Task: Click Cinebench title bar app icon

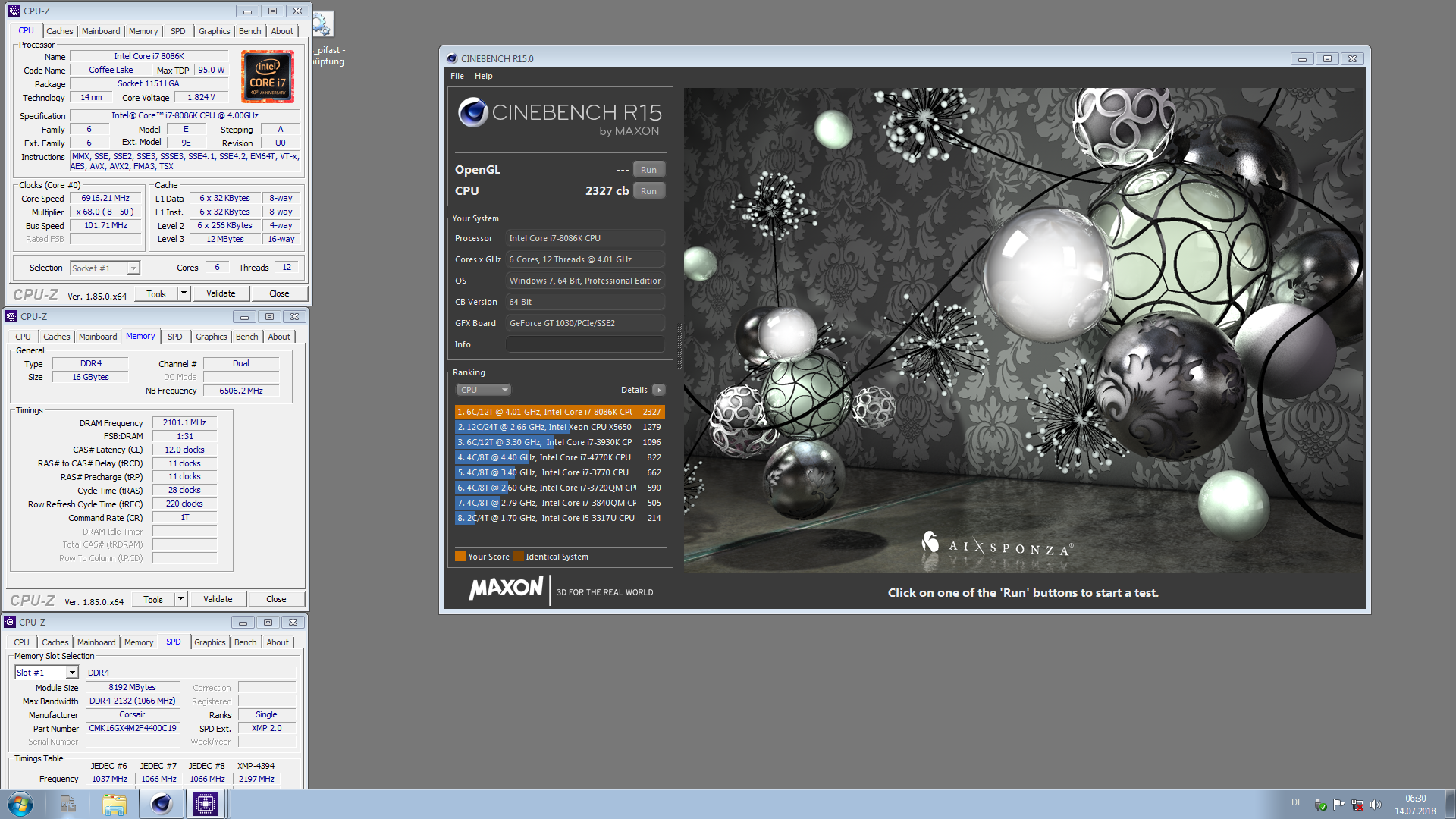Action: click(x=452, y=58)
